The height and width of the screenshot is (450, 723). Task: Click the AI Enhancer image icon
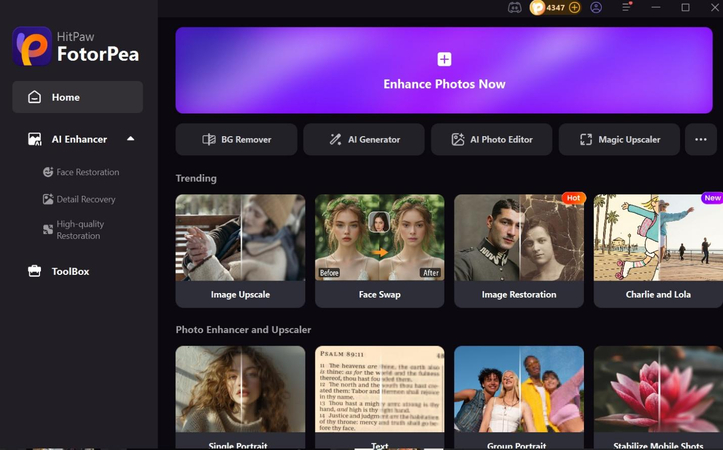tap(35, 139)
